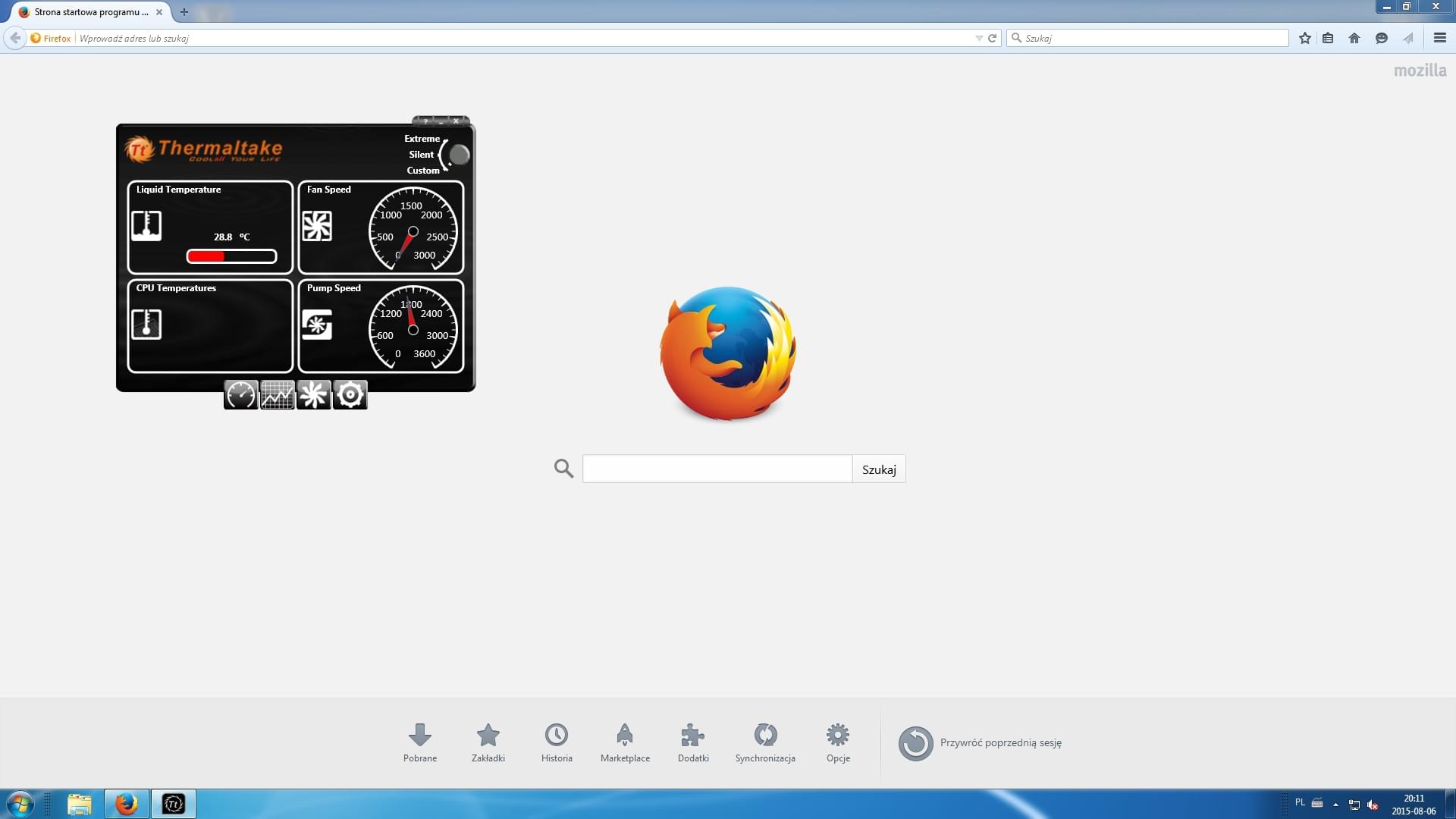Image resolution: width=1456 pixels, height=819 pixels.
Task: Open the address bar history dropdown
Action: pyautogui.click(x=978, y=38)
